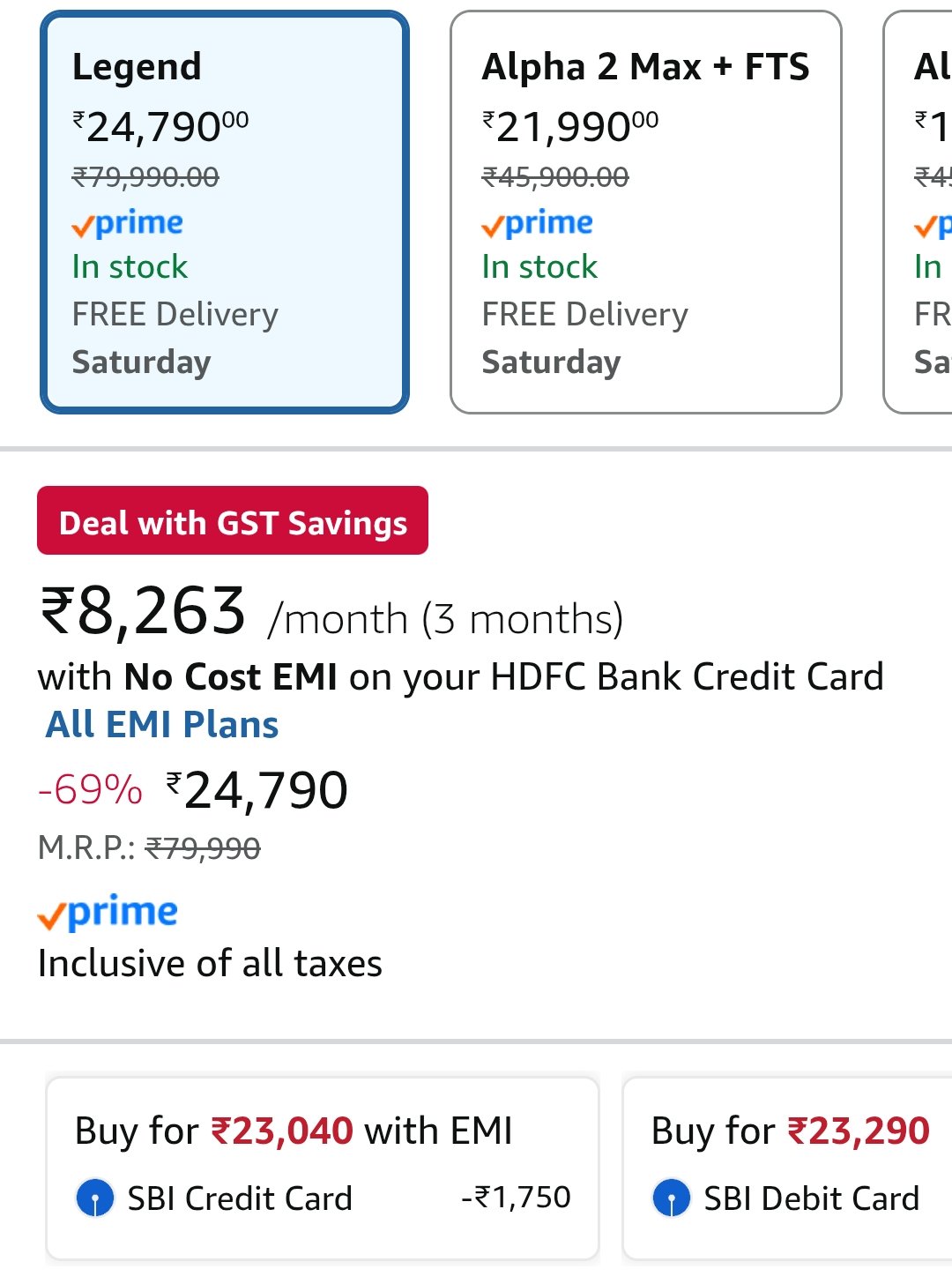The image size is (952, 1284).
Task: Tap the SBI logo beside SBI Debit Card
Action: [x=672, y=1198]
